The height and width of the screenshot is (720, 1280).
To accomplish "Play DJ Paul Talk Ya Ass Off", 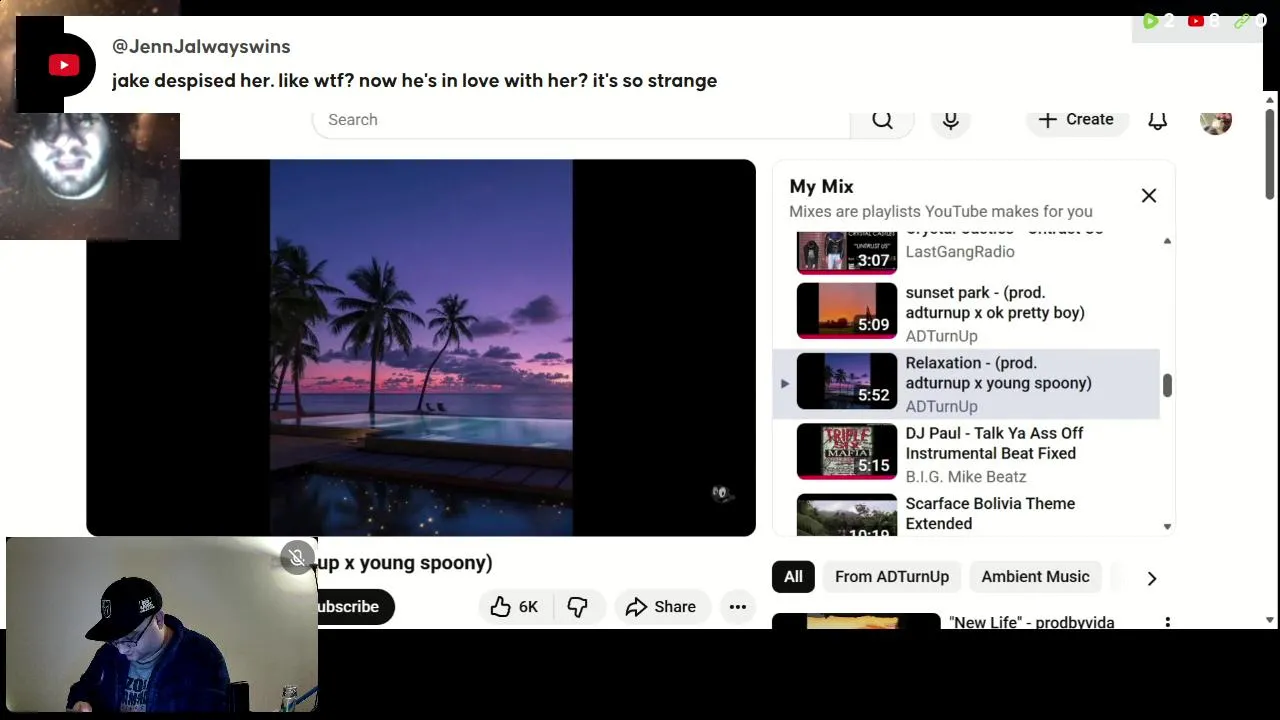I will point(994,443).
